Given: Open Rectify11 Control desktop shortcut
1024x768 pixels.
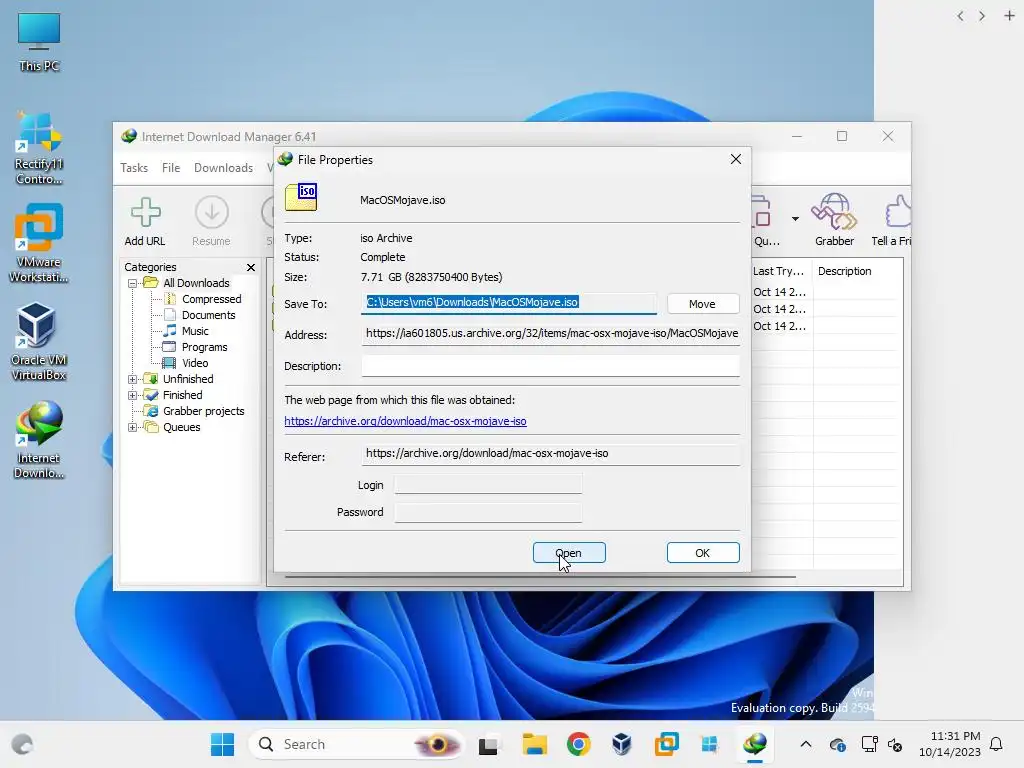Looking at the screenshot, I should click(39, 148).
